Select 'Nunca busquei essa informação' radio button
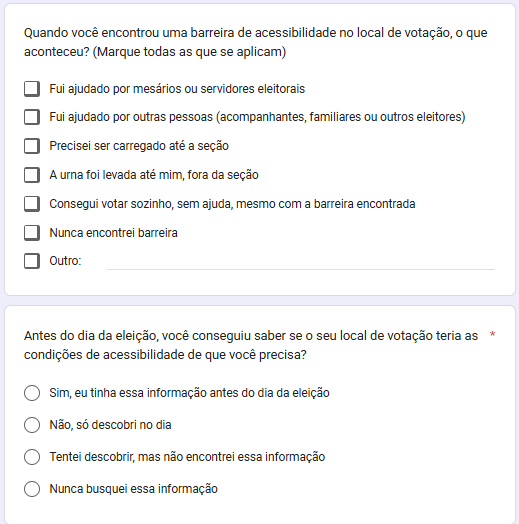Image resolution: width=519 pixels, height=524 pixels. pyautogui.click(x=32, y=489)
